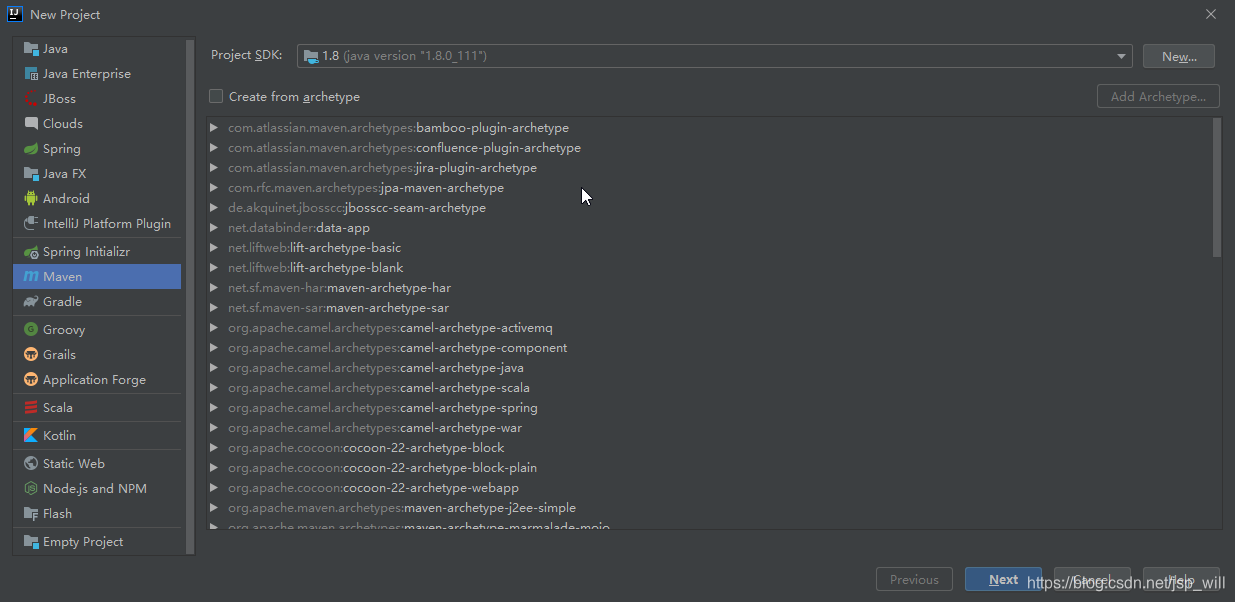Viewport: 1235px width, 602px height.
Task: Enable Create from archetype checkbox
Action: [x=216, y=96]
